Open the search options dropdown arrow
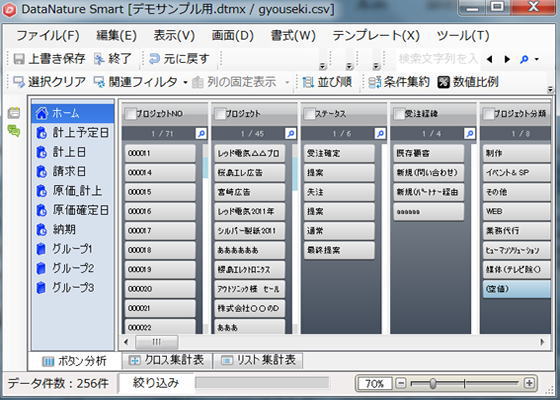Viewport: 560px width, 400px height. pyautogui.click(x=536, y=59)
